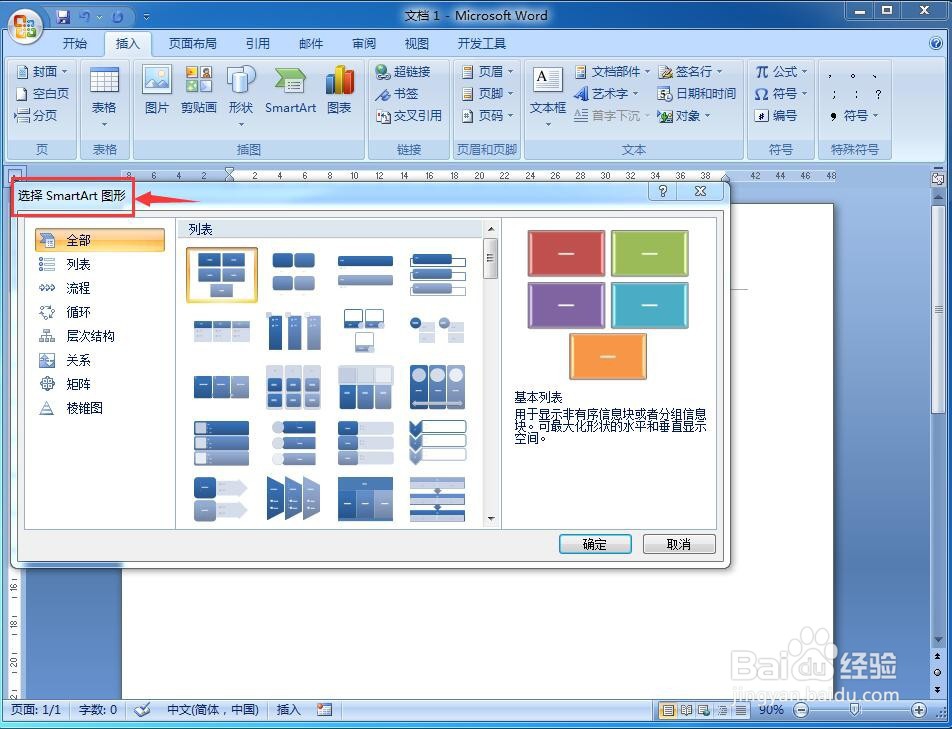Zoom in with the plus button

coord(919,710)
